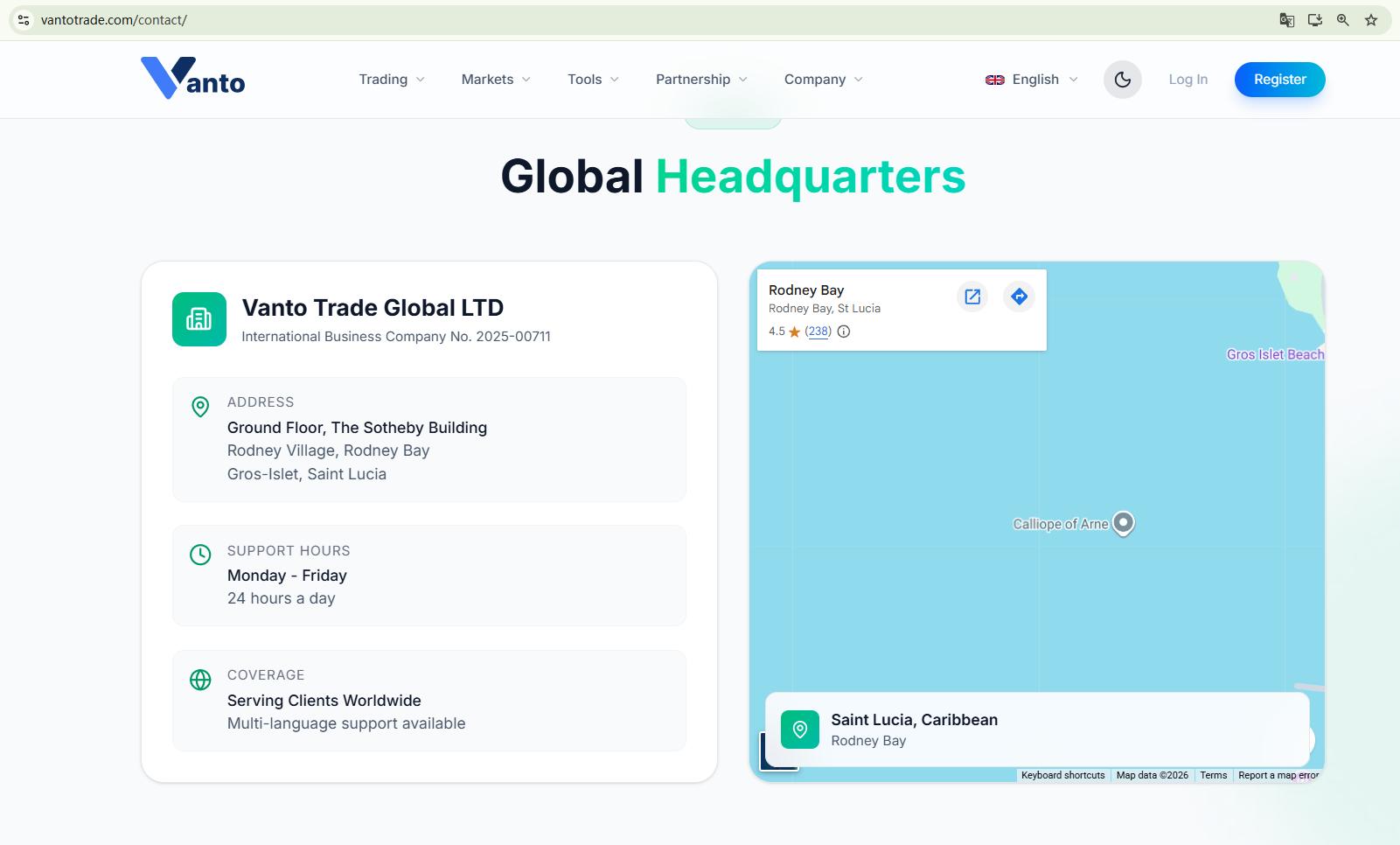This screenshot has width=1400, height=845.
Task: Click the Vanto logo
Action: (x=193, y=79)
